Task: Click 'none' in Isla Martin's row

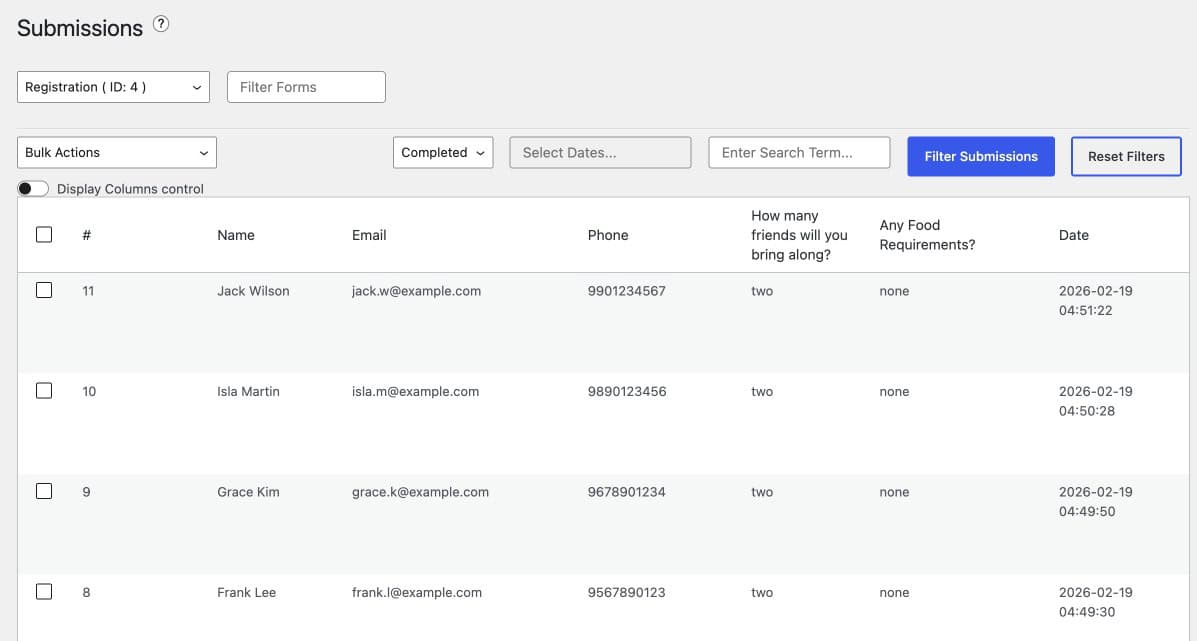Action: tap(894, 391)
